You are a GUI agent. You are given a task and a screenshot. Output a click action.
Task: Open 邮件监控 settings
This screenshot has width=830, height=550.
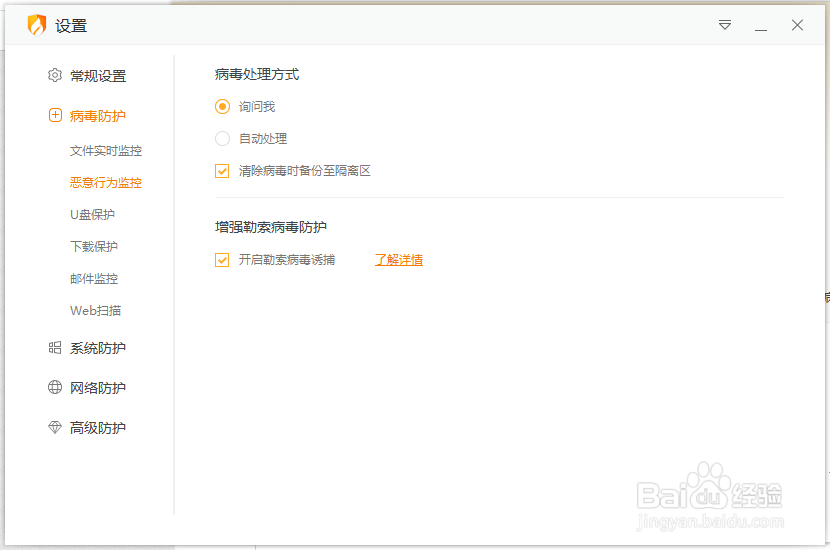coord(94,278)
